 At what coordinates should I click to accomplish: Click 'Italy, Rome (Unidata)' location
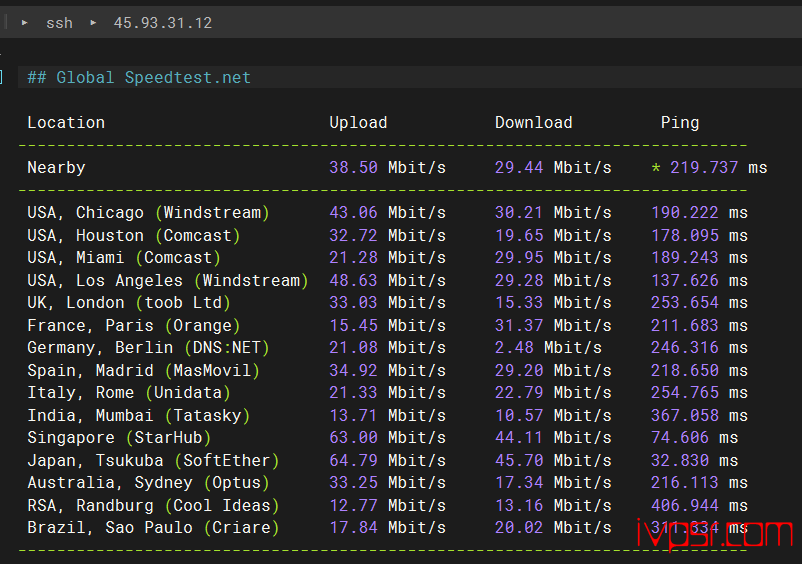click(129, 393)
